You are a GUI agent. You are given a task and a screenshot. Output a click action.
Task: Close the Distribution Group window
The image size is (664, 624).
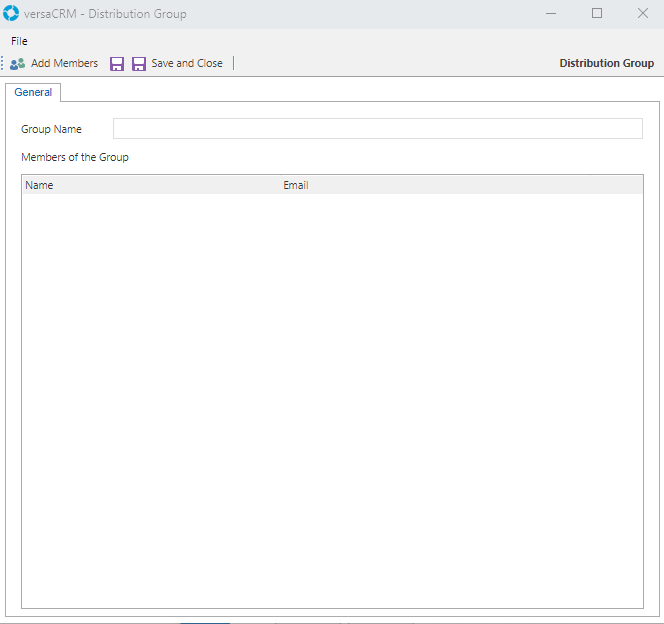tap(642, 14)
